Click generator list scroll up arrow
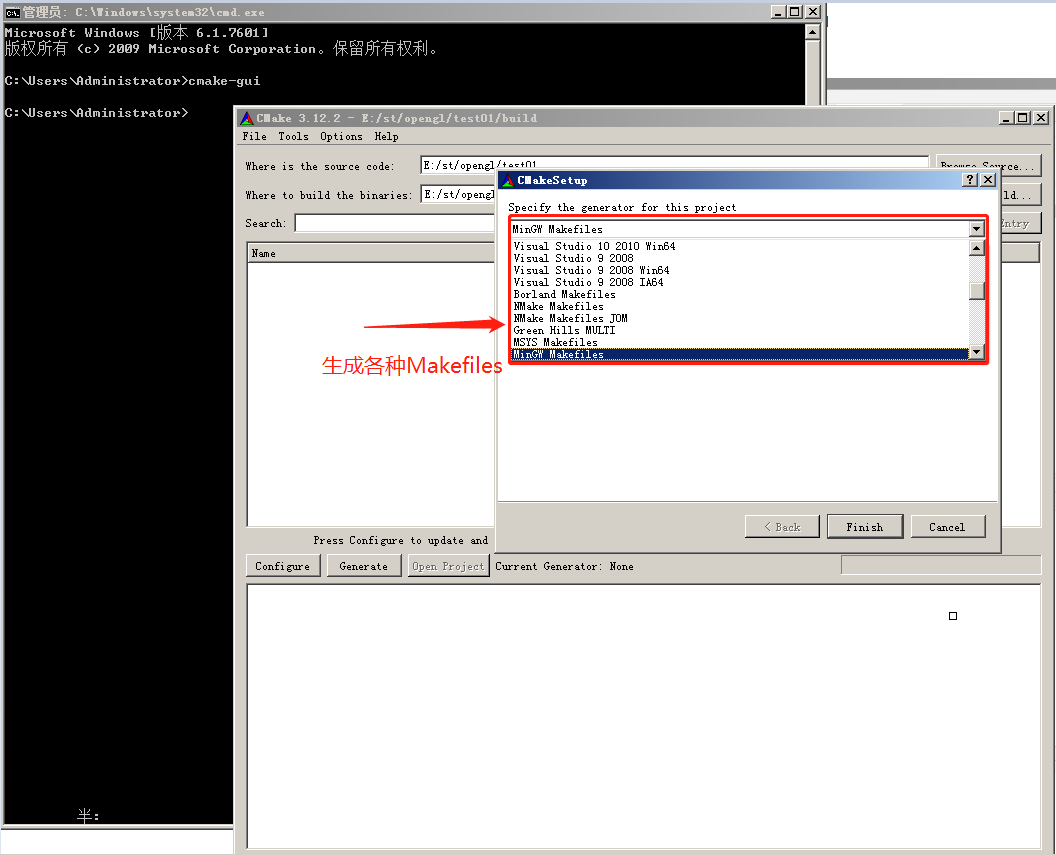Screen dimensions: 1056x855 (x=977, y=248)
